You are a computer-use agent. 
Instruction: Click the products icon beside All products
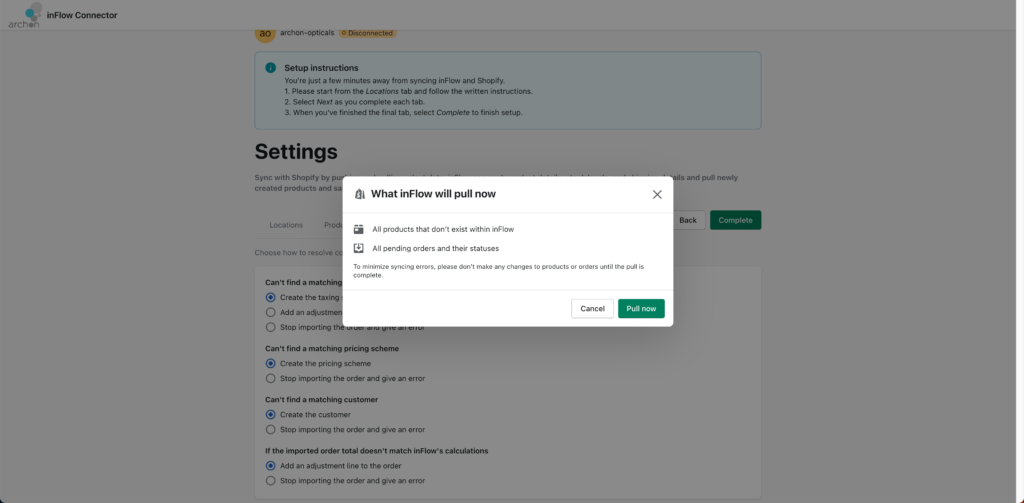coord(359,229)
